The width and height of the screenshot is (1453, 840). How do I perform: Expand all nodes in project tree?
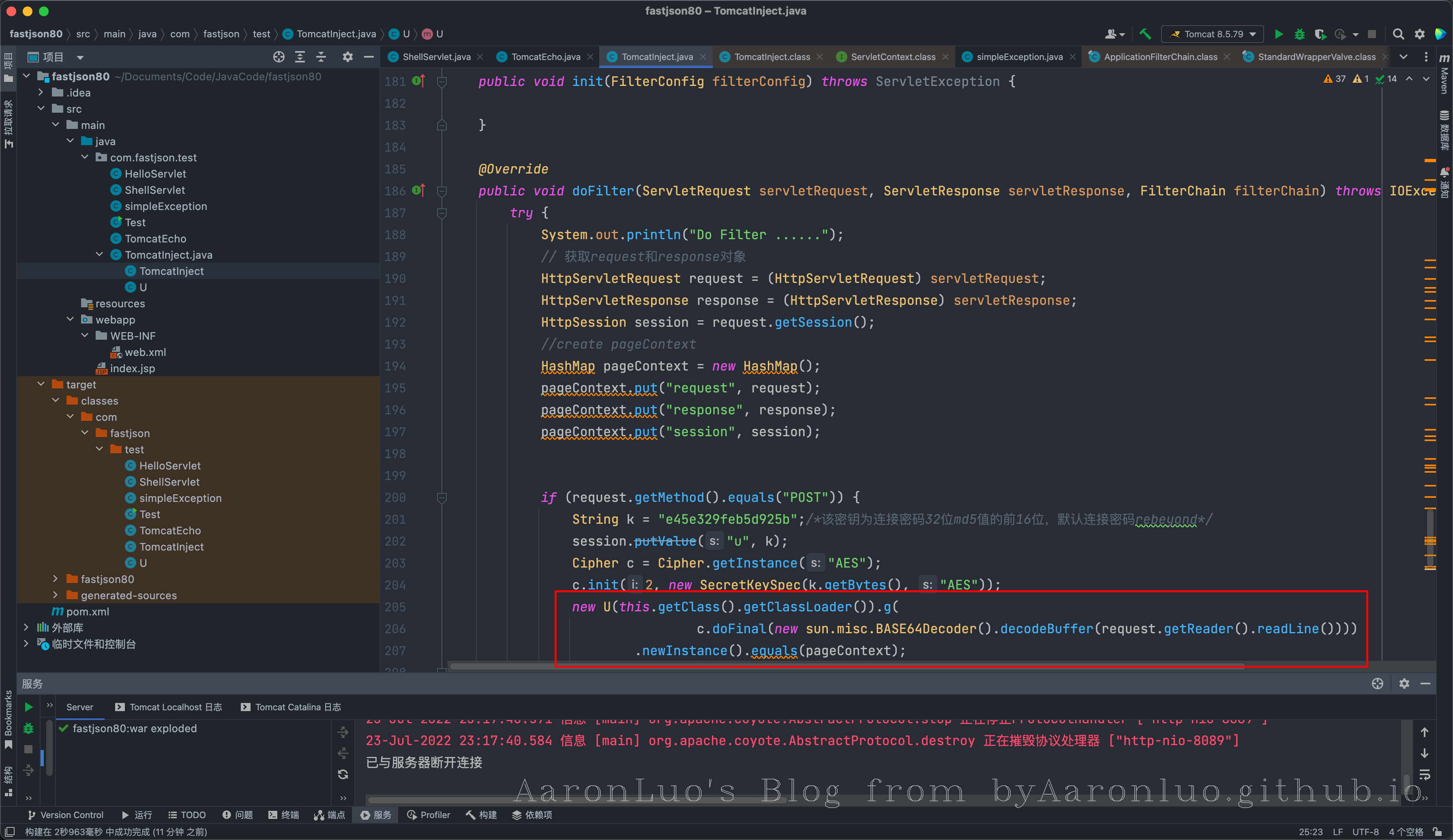[300, 56]
